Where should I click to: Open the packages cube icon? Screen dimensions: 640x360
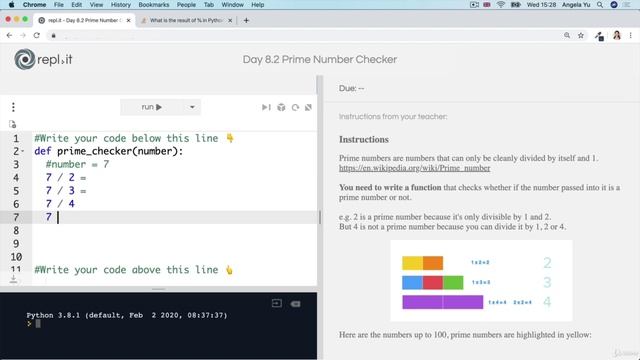tap(281, 107)
